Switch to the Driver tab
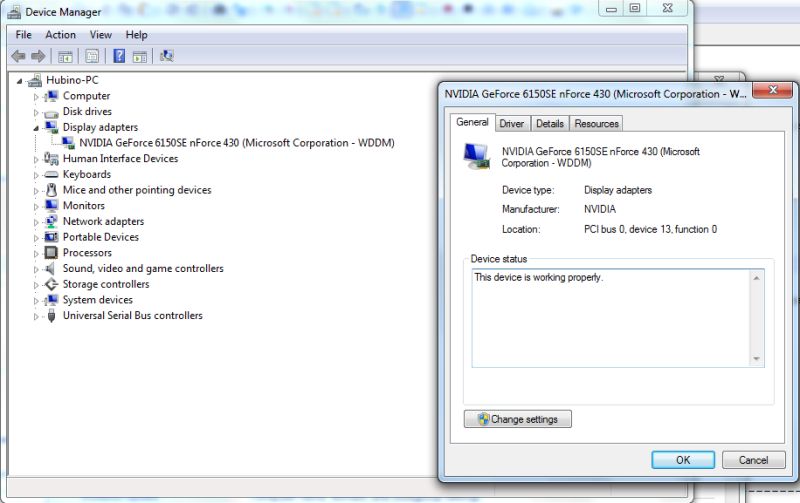Screen dimensions: 800x503 [x=512, y=123]
